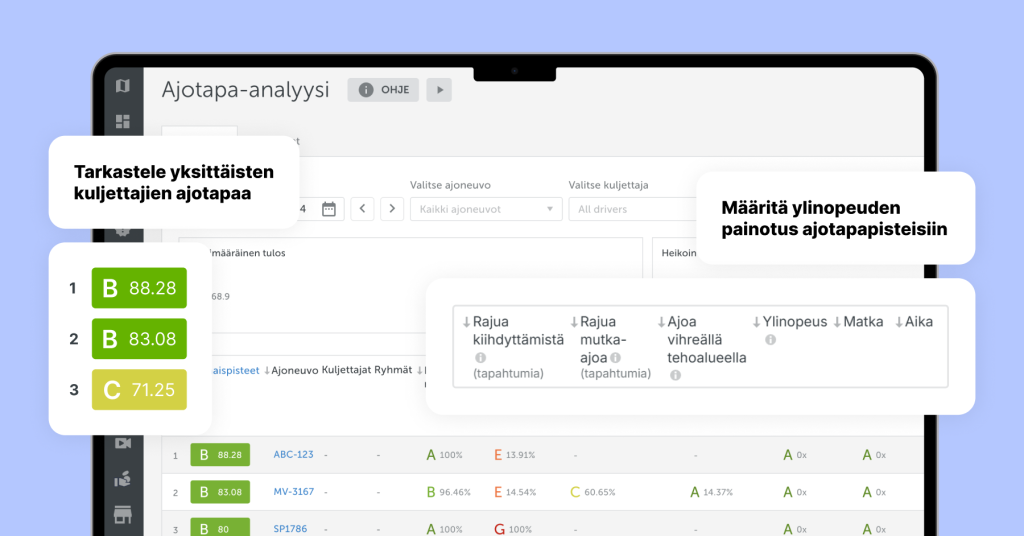
Task: Click the play button next to OHJE
Action: pos(439,90)
